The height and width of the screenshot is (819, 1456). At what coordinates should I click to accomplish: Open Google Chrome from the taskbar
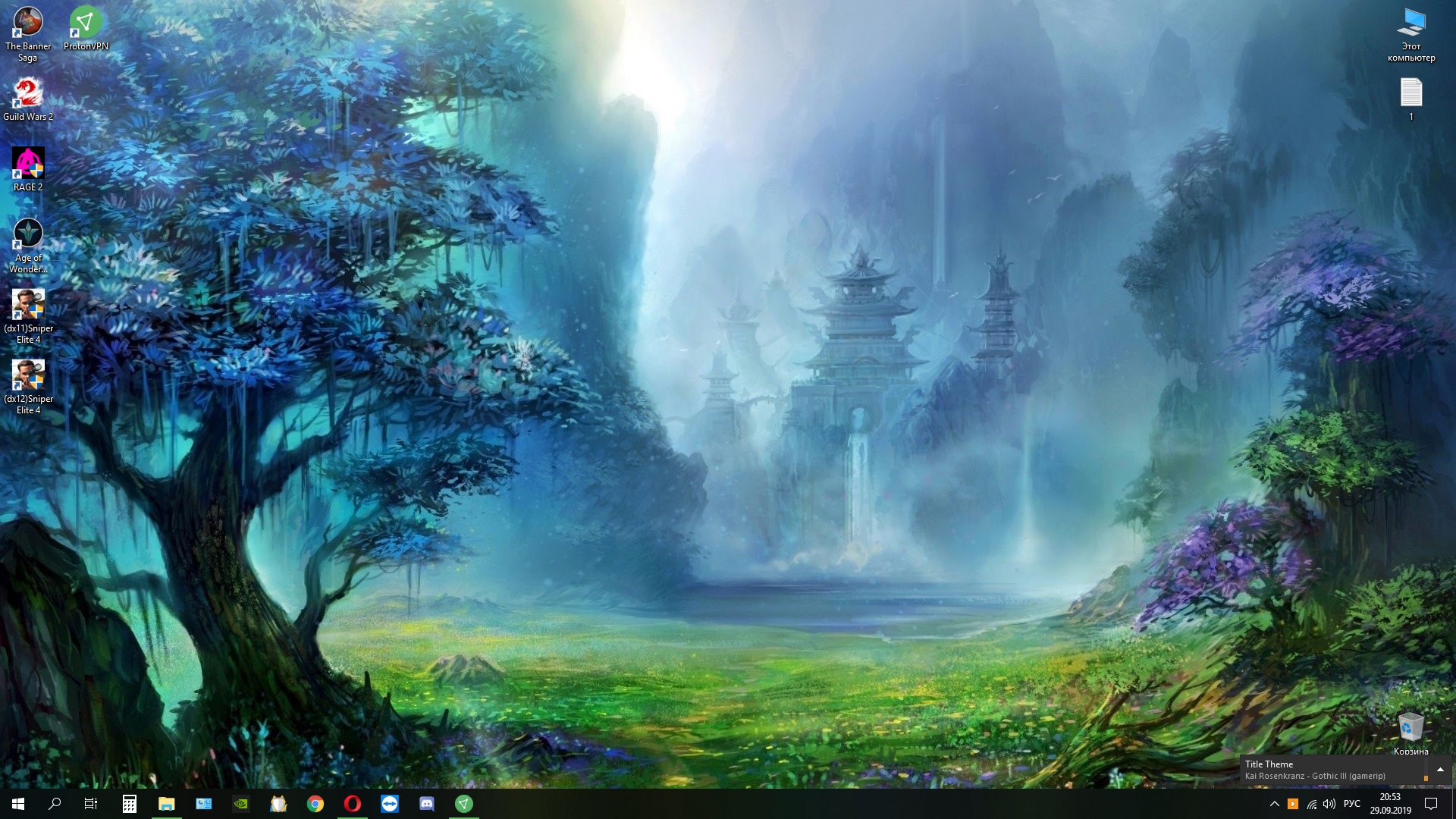[315, 804]
